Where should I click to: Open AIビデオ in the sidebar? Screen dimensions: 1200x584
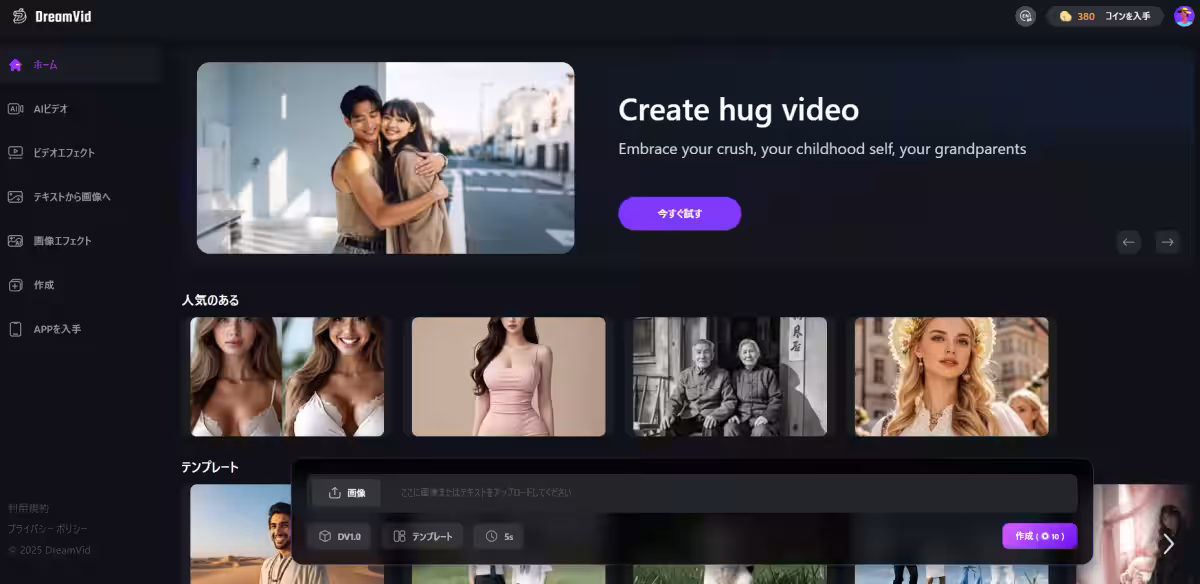(50, 109)
